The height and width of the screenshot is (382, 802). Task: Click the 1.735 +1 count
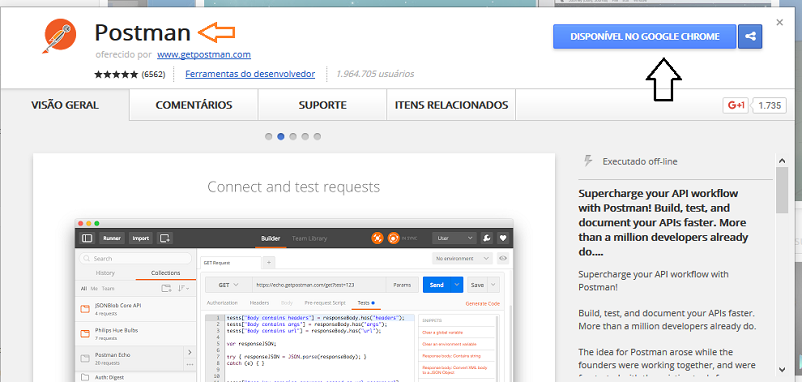770,106
